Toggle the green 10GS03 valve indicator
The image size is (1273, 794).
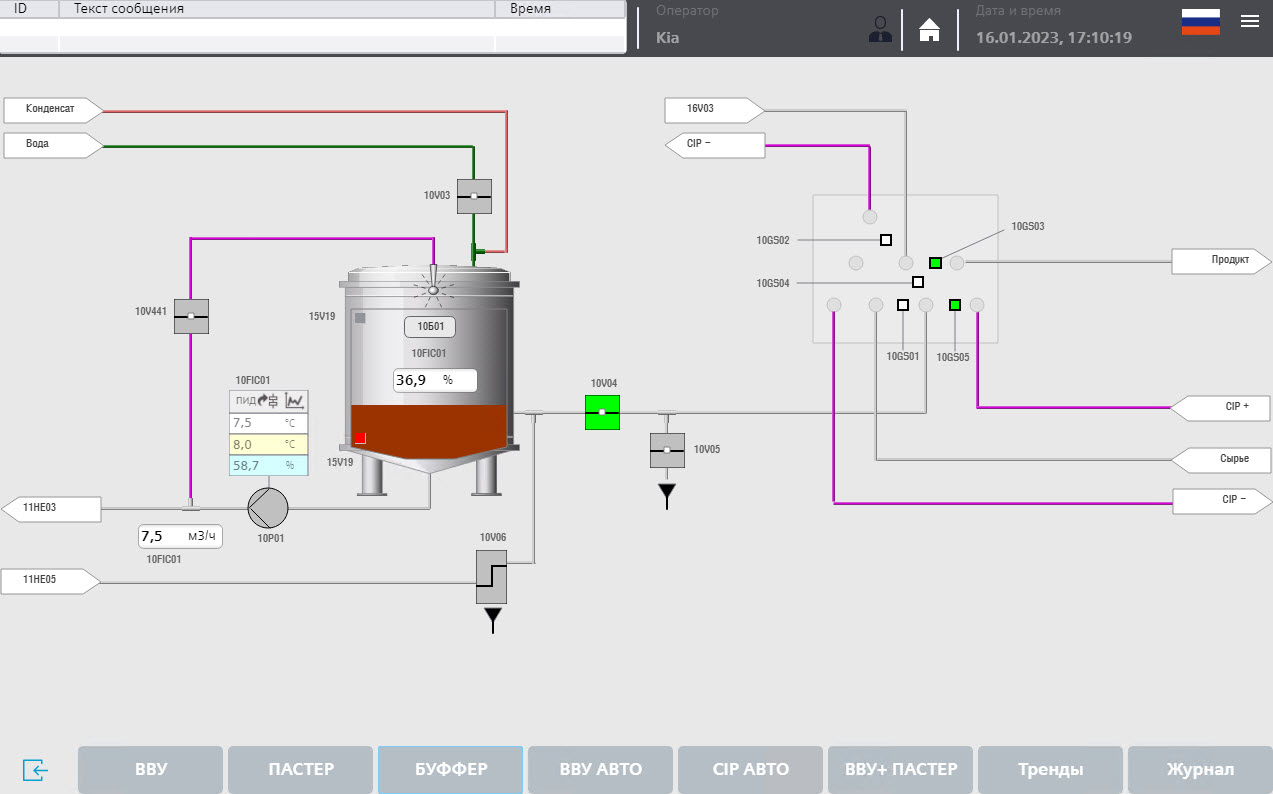tap(934, 262)
